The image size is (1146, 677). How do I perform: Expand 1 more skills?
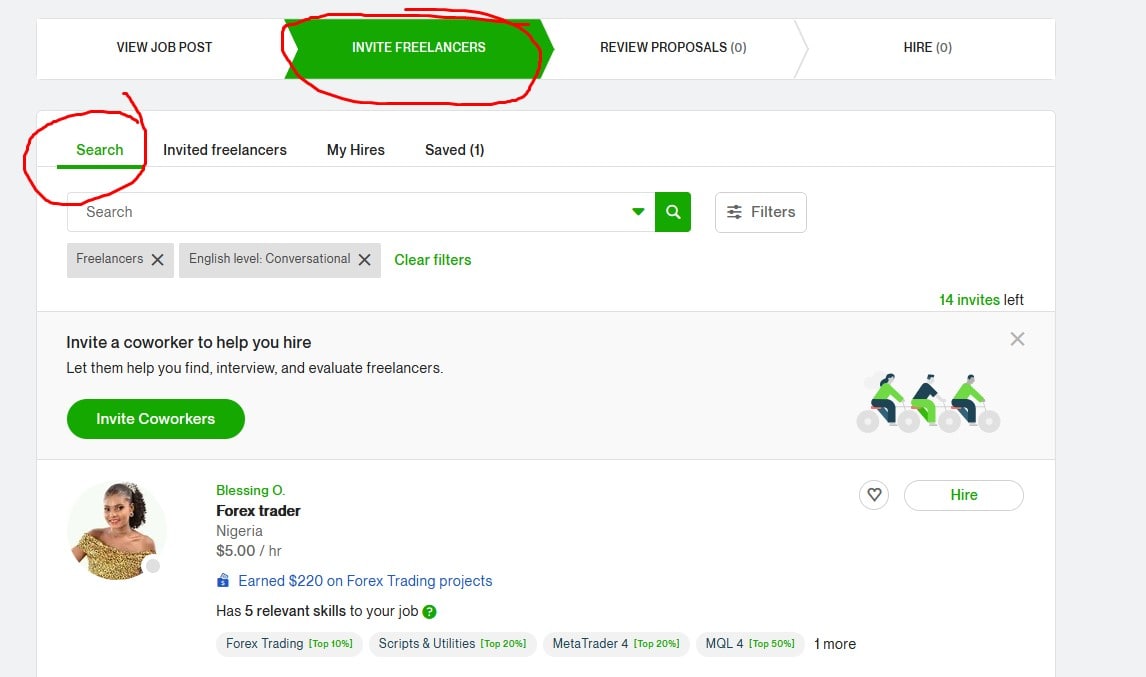pos(835,644)
